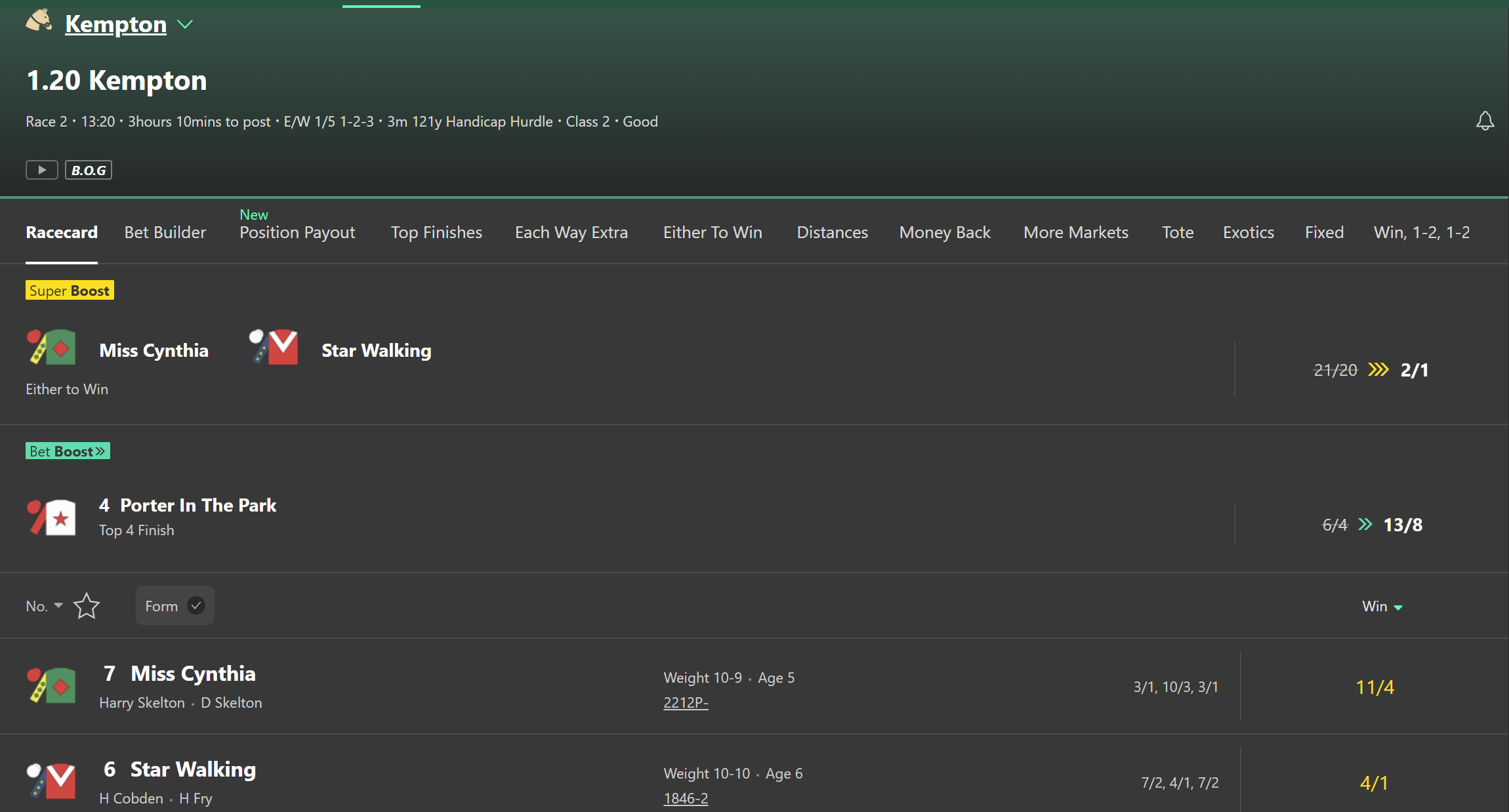Open the Either To Win tab
Image resolution: width=1509 pixels, height=812 pixels.
point(713,232)
